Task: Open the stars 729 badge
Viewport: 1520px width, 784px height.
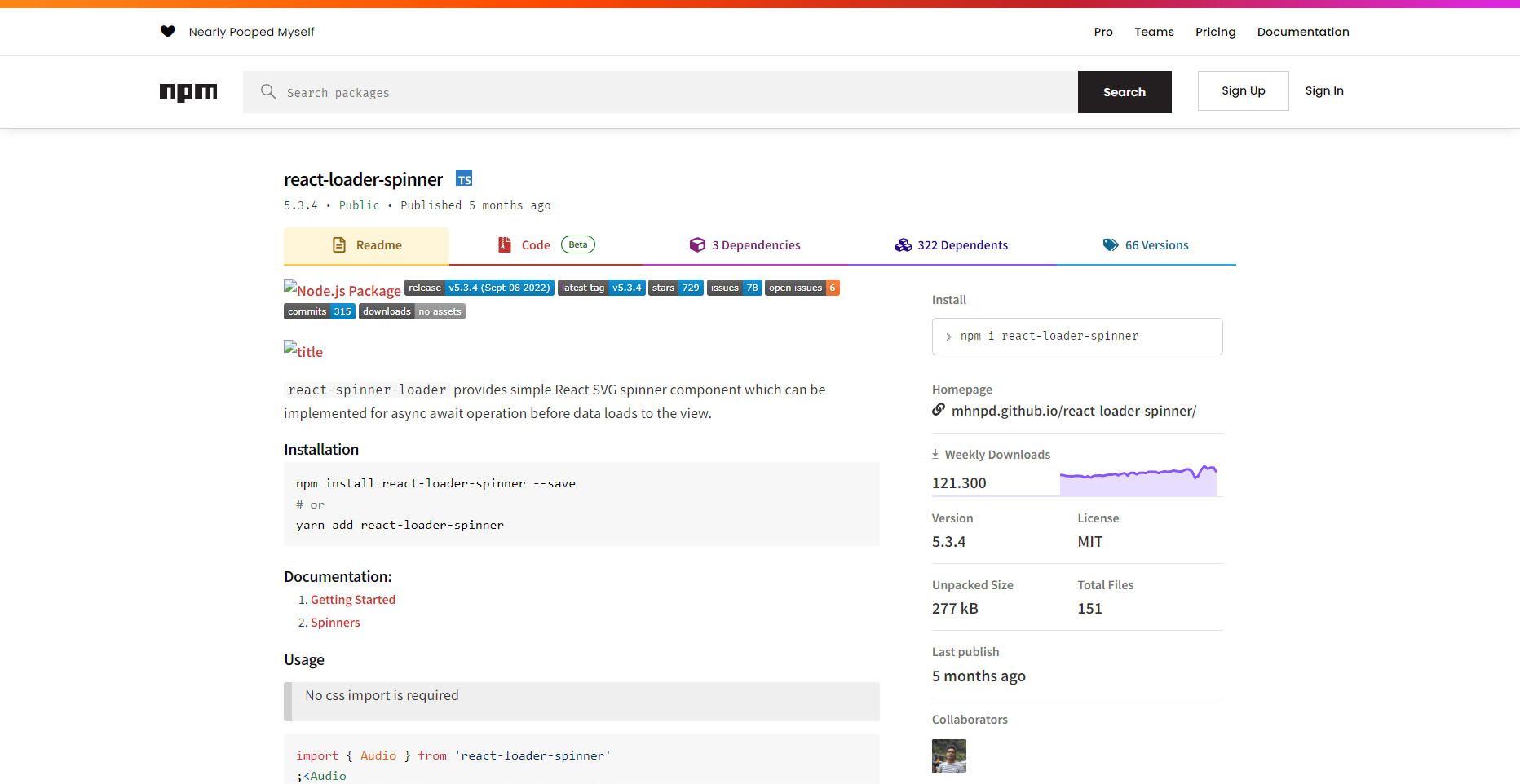Action: point(676,288)
